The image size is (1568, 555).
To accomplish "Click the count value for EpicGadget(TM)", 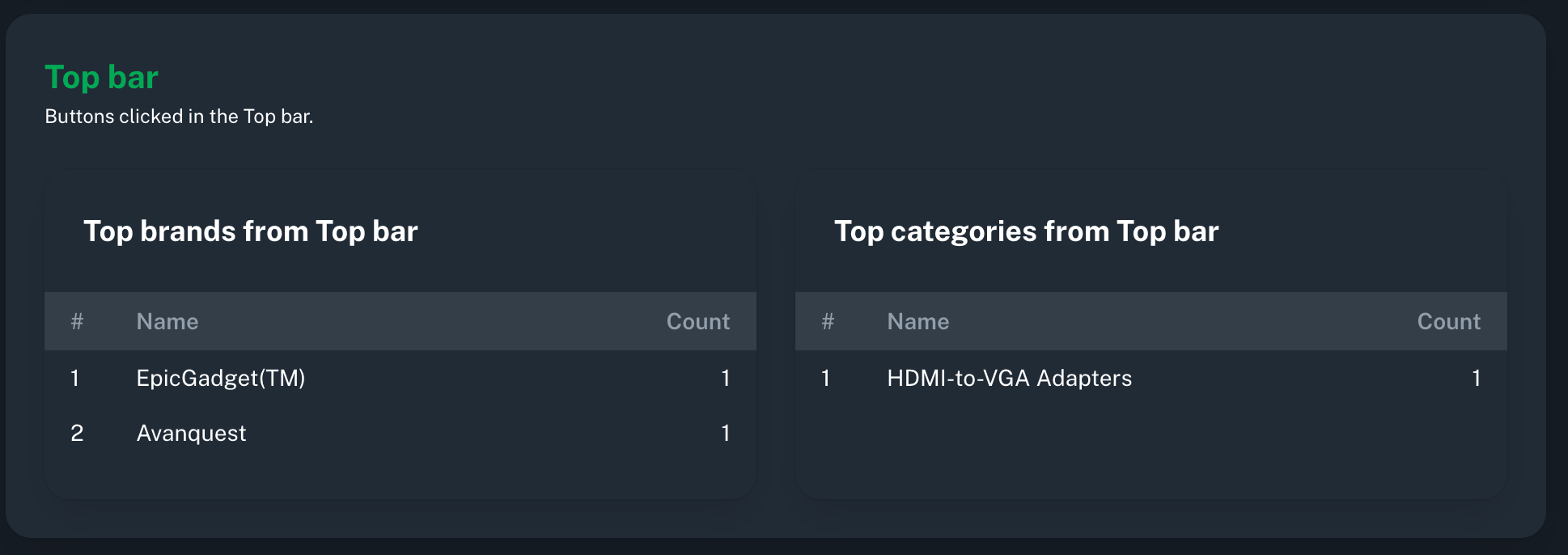I will (726, 378).
